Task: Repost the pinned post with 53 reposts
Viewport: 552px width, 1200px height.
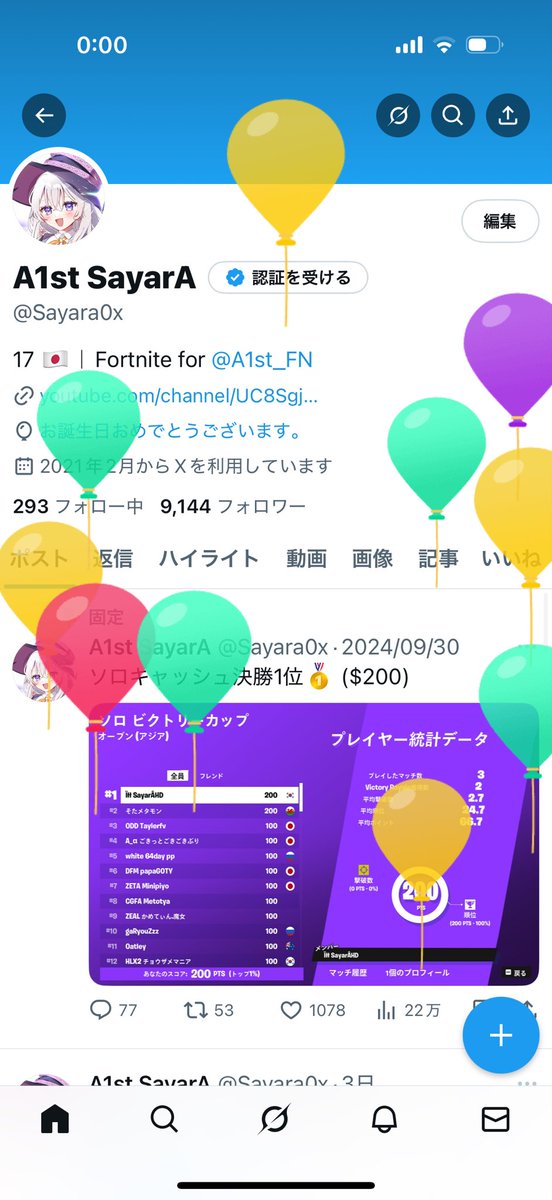Action: (196, 1010)
